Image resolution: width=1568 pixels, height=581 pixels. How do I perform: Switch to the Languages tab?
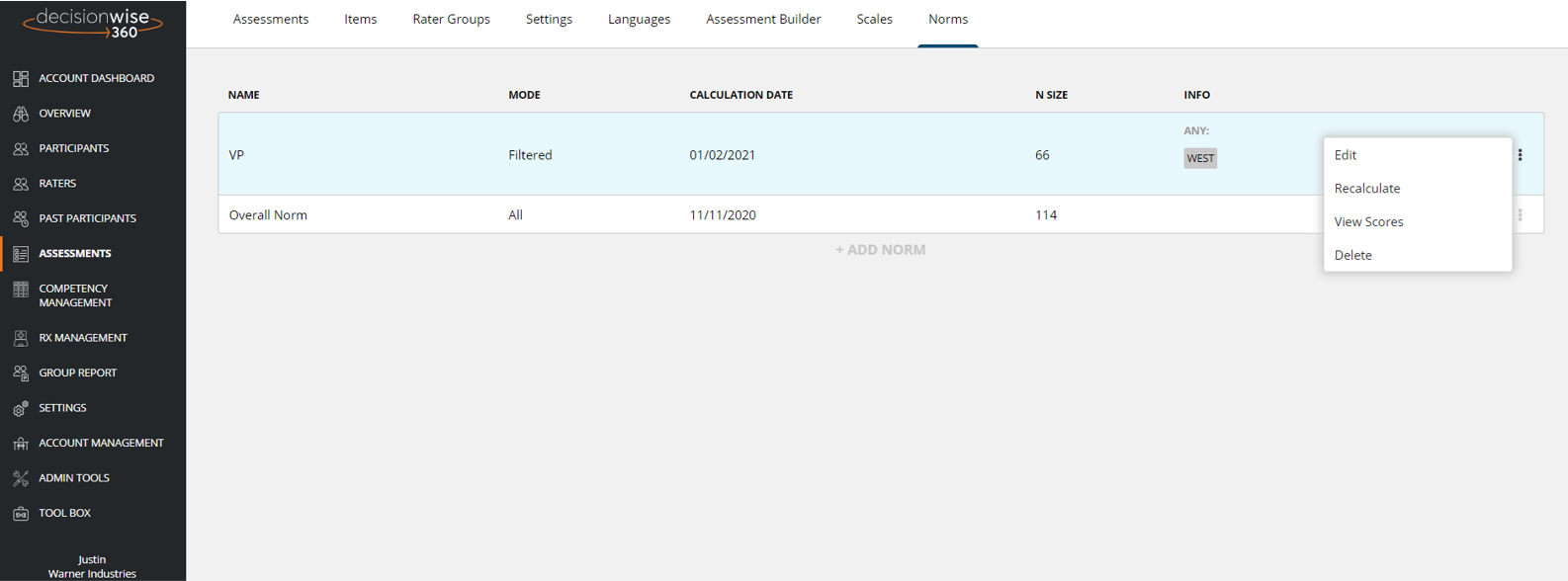tap(639, 19)
